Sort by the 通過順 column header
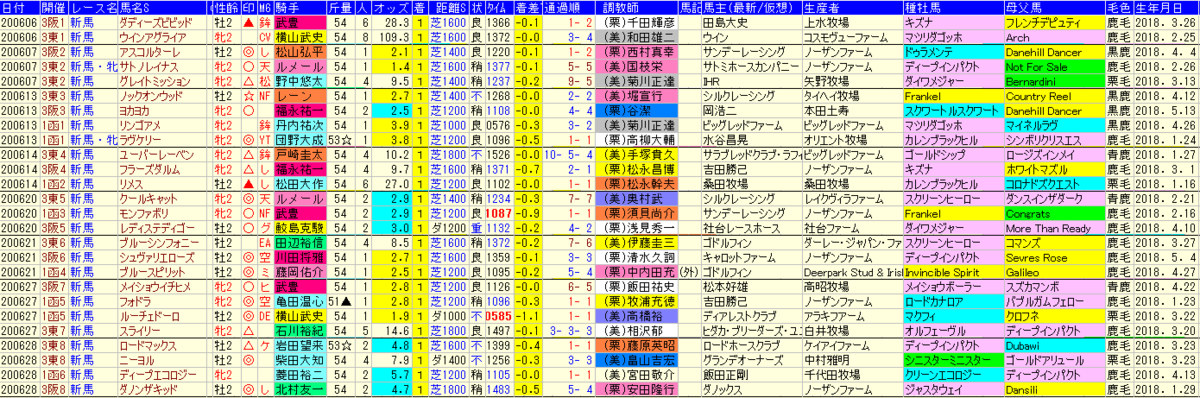Image resolution: width=1200 pixels, height=398 pixels. [x=569, y=7]
